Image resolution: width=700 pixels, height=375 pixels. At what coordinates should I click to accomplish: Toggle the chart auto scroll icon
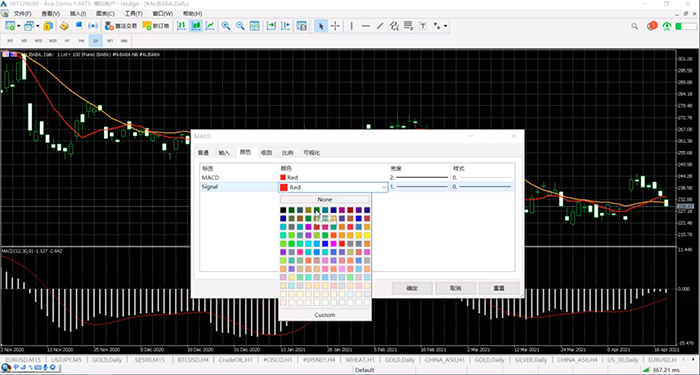pos(271,26)
